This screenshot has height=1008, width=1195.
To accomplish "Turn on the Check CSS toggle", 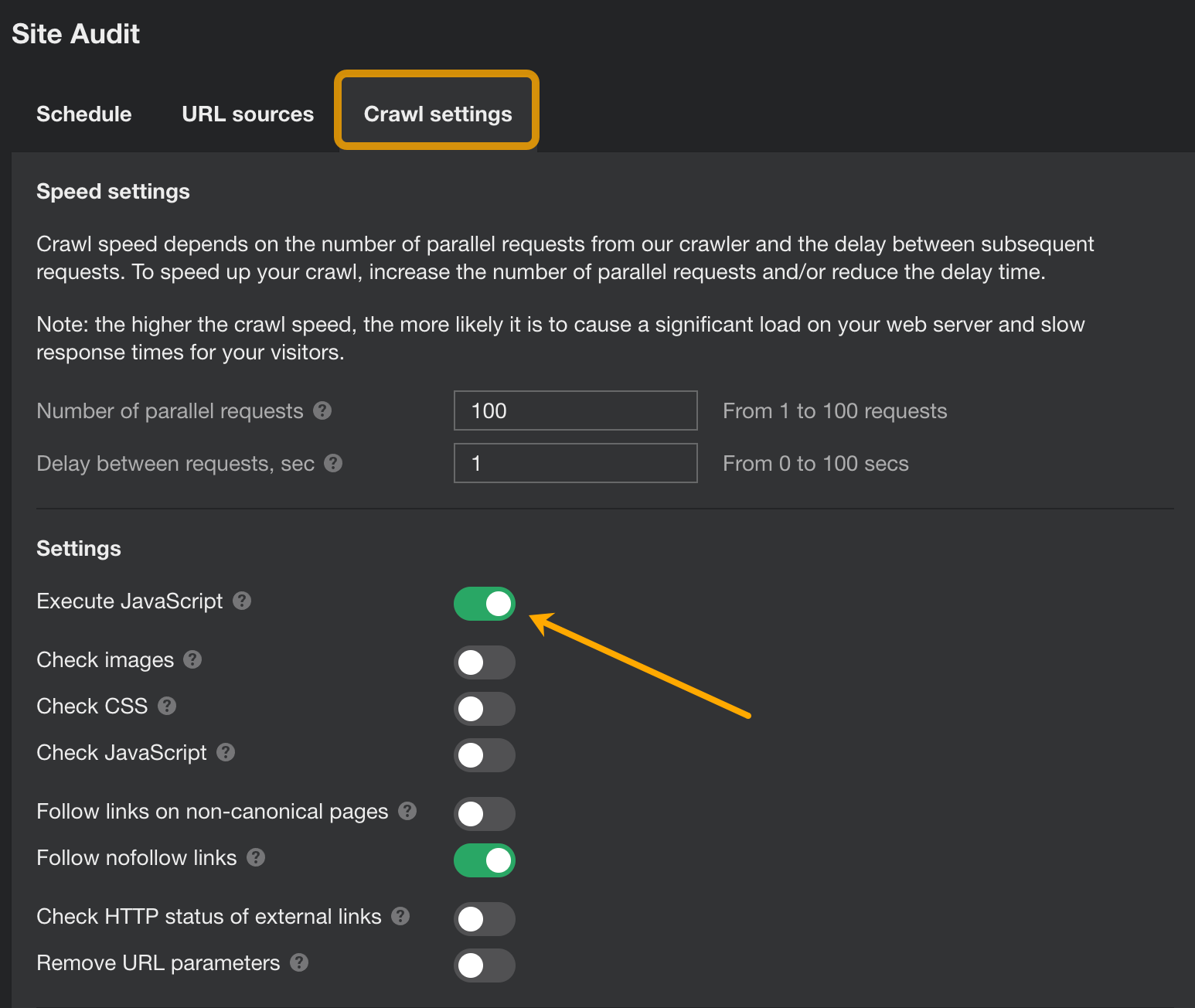I will click(x=485, y=709).
